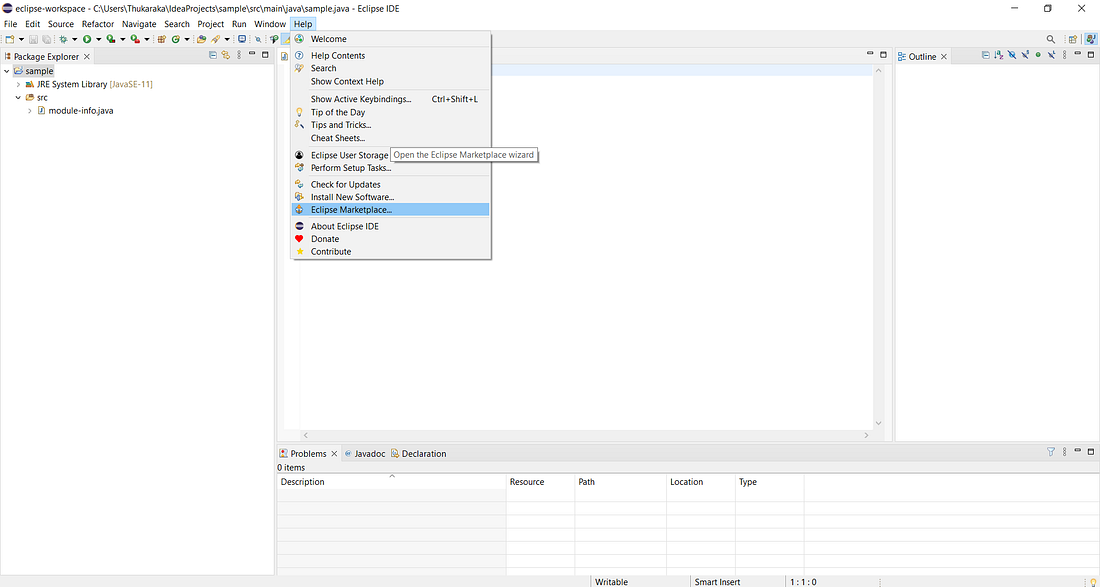Screen dimensions: 1100x587
Task: Open a new Java Project with the toolbar icon
Action: [x=162, y=37]
